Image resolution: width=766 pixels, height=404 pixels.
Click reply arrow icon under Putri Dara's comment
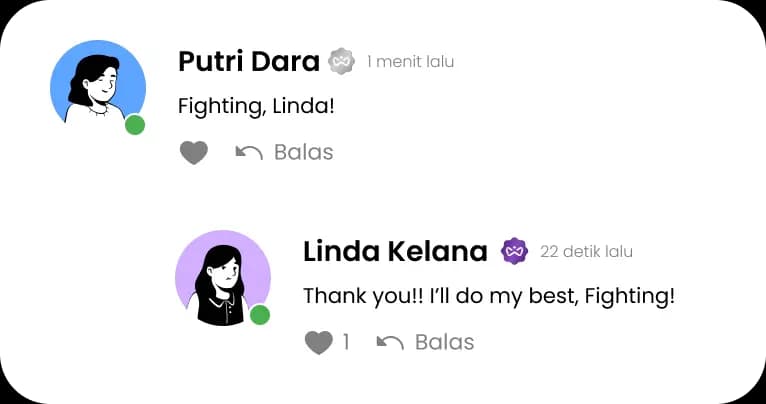pyautogui.click(x=248, y=152)
